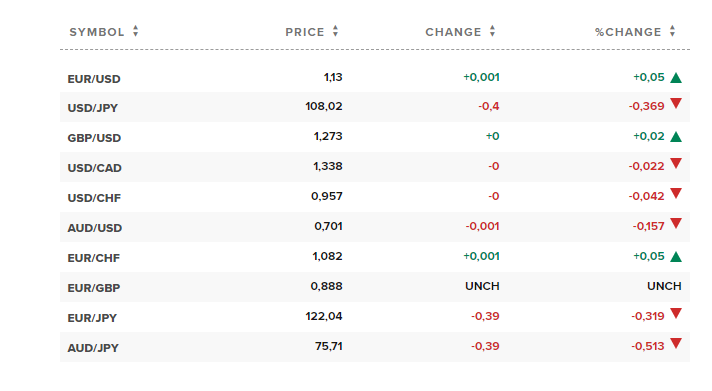
Task: Open the EUR/GBP row symbol
Action: point(94,288)
